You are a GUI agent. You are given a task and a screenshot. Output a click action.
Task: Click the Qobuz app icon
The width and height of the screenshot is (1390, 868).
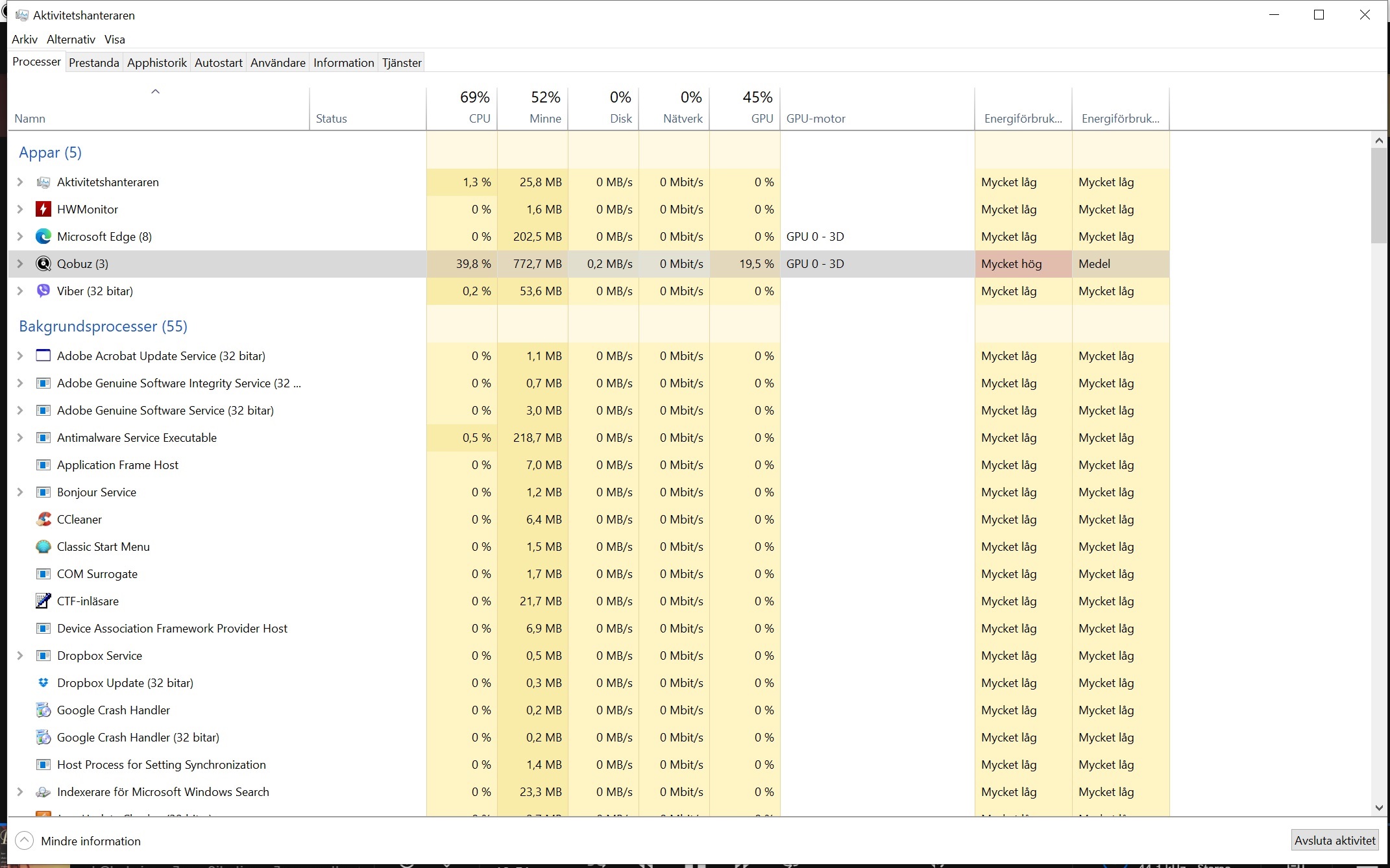43,264
